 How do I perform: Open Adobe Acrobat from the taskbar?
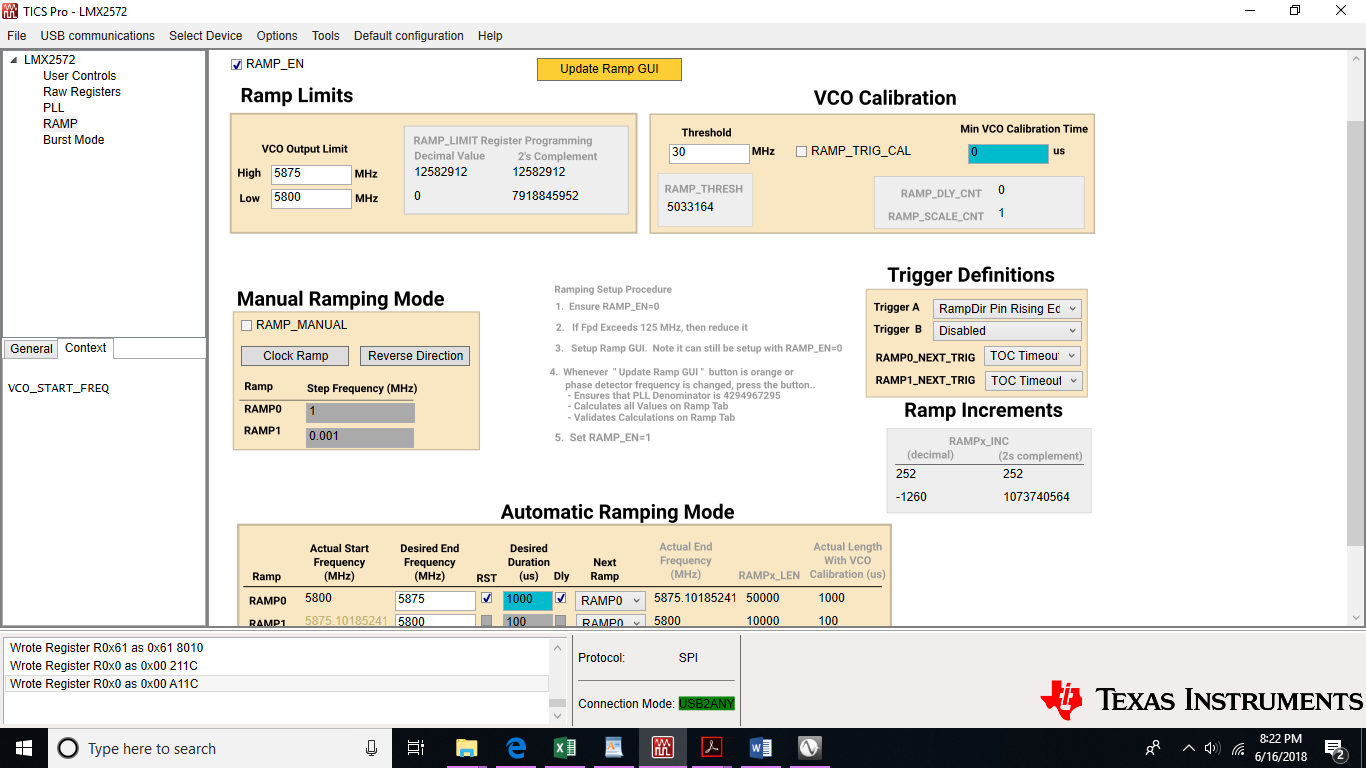pyautogui.click(x=711, y=748)
